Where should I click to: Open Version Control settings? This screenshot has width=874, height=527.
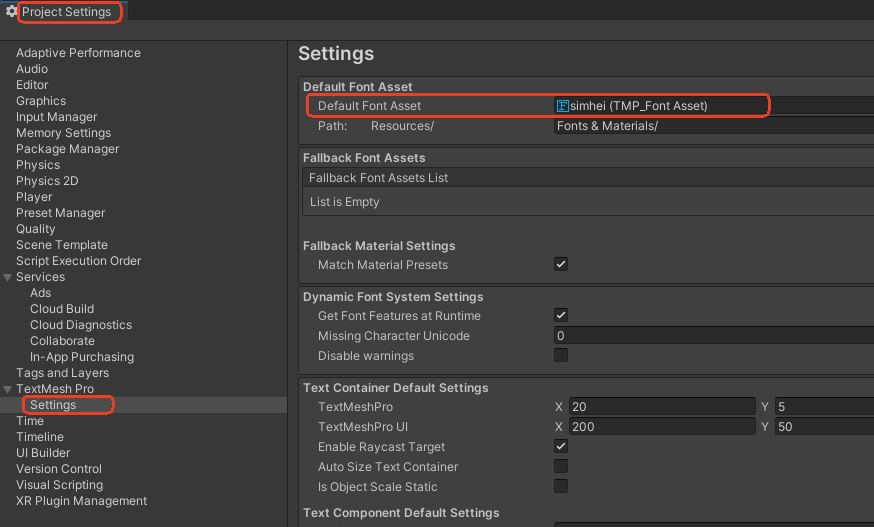click(x=59, y=469)
